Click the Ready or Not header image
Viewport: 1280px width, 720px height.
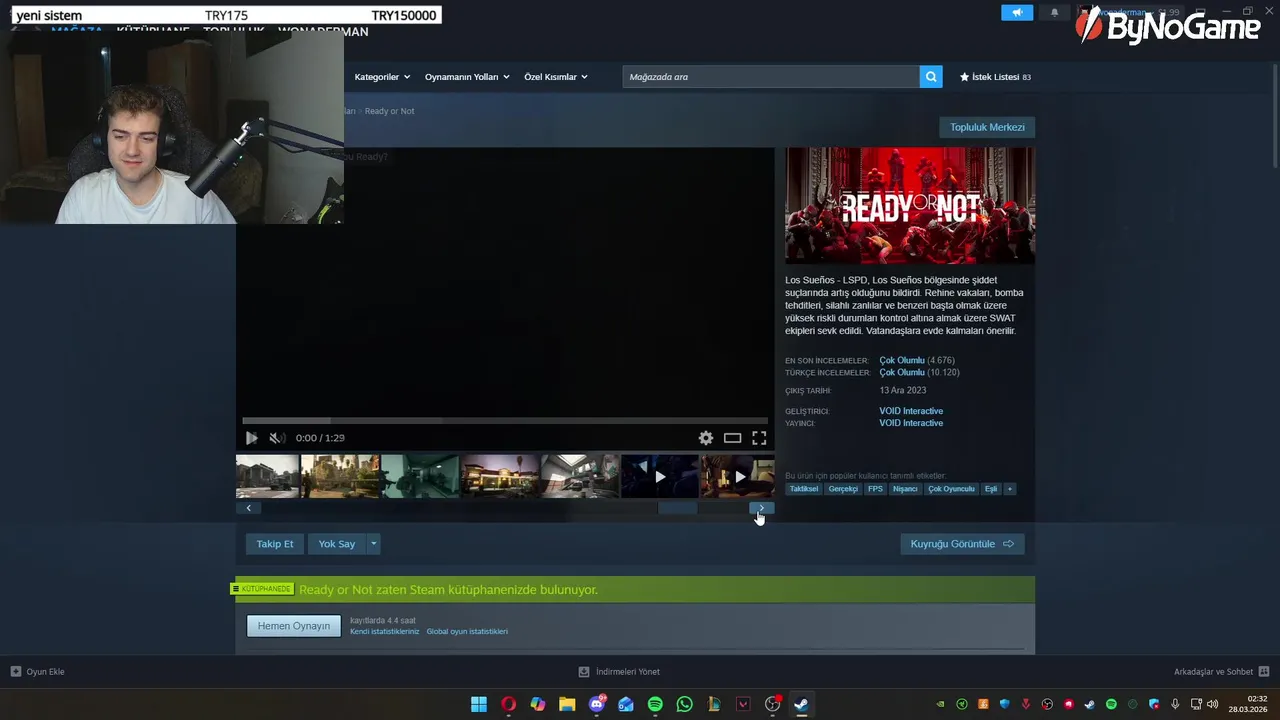pos(910,206)
